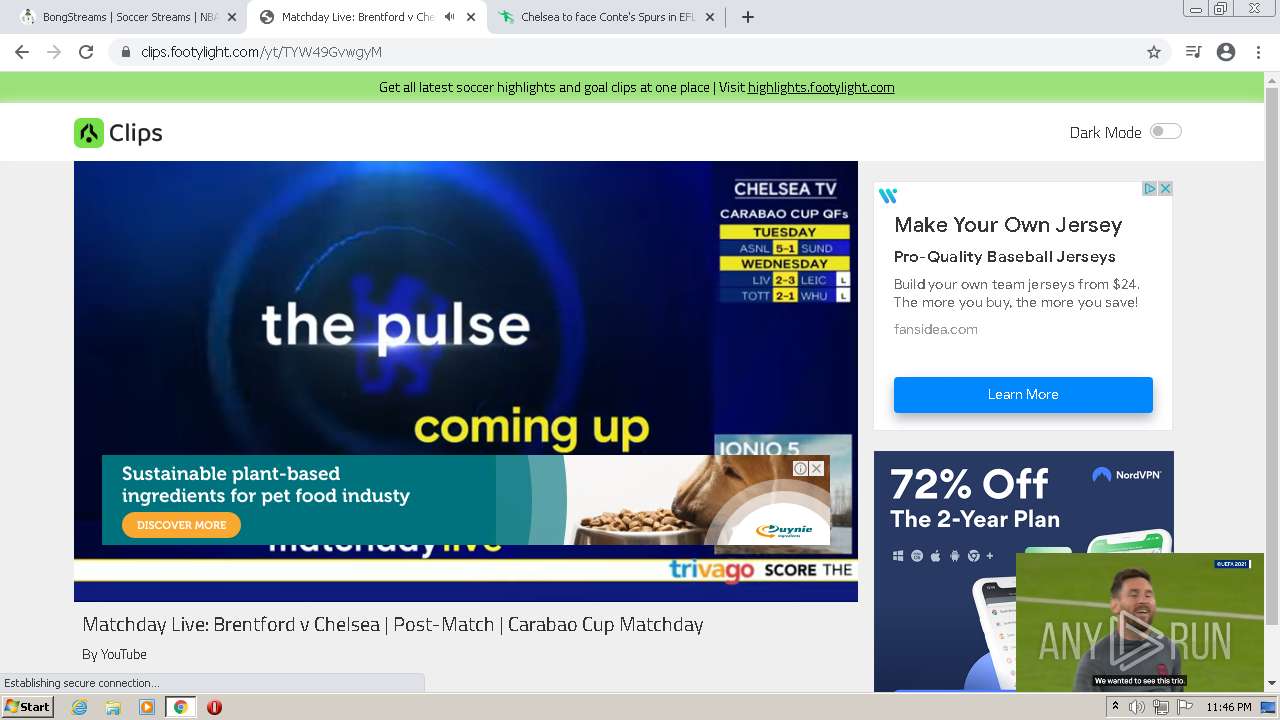Select the Matchday Live: Brentford v Chelsea tab

pyautogui.click(x=355, y=17)
